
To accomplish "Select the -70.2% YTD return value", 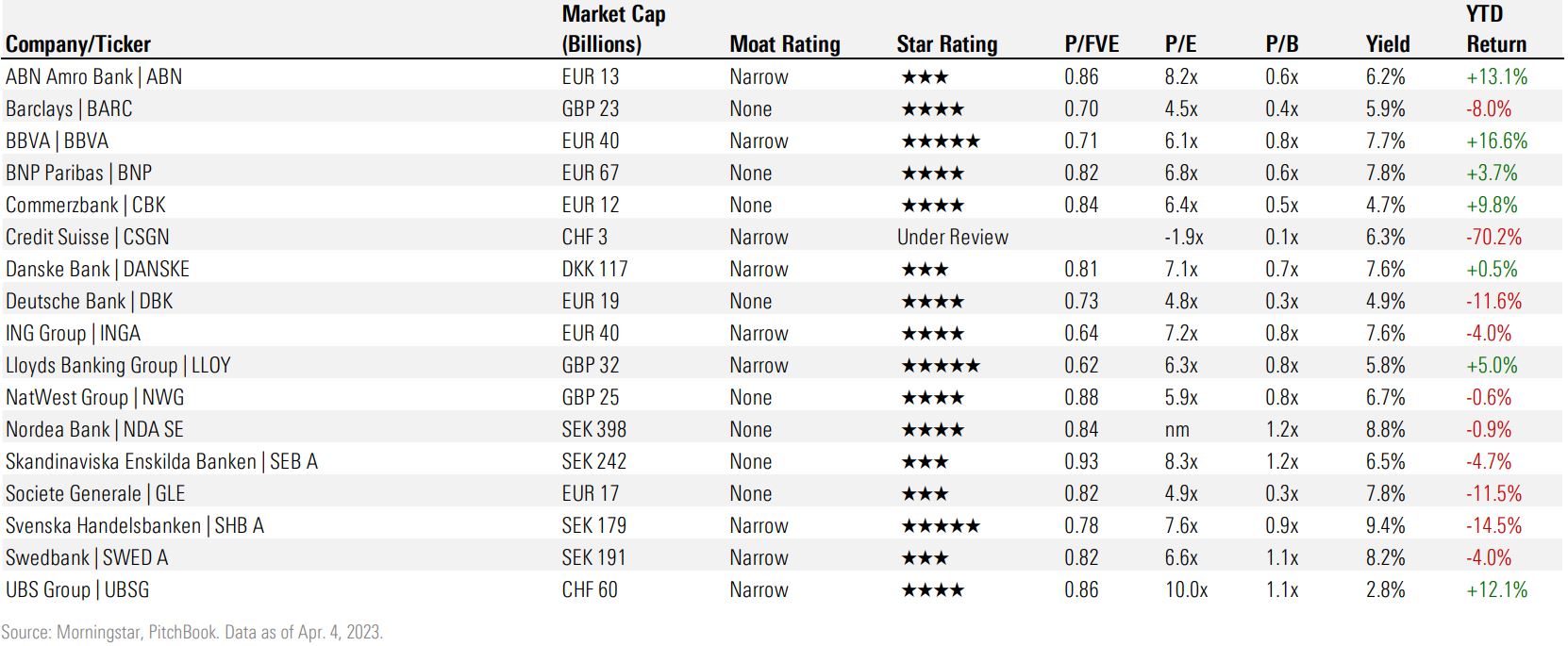I will 1493,238.
